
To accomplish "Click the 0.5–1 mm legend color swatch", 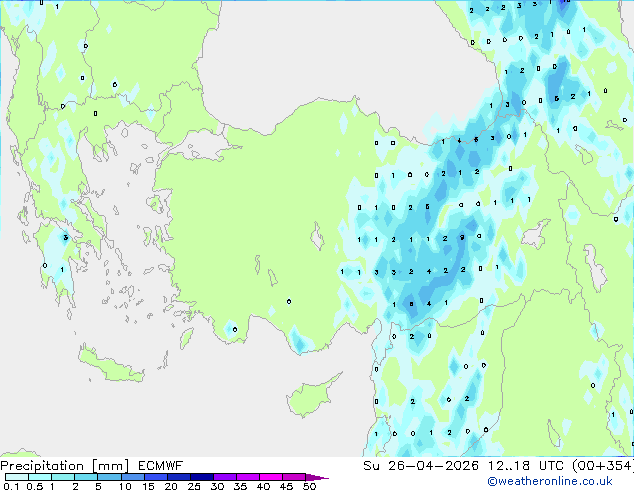I will [x=40, y=477].
